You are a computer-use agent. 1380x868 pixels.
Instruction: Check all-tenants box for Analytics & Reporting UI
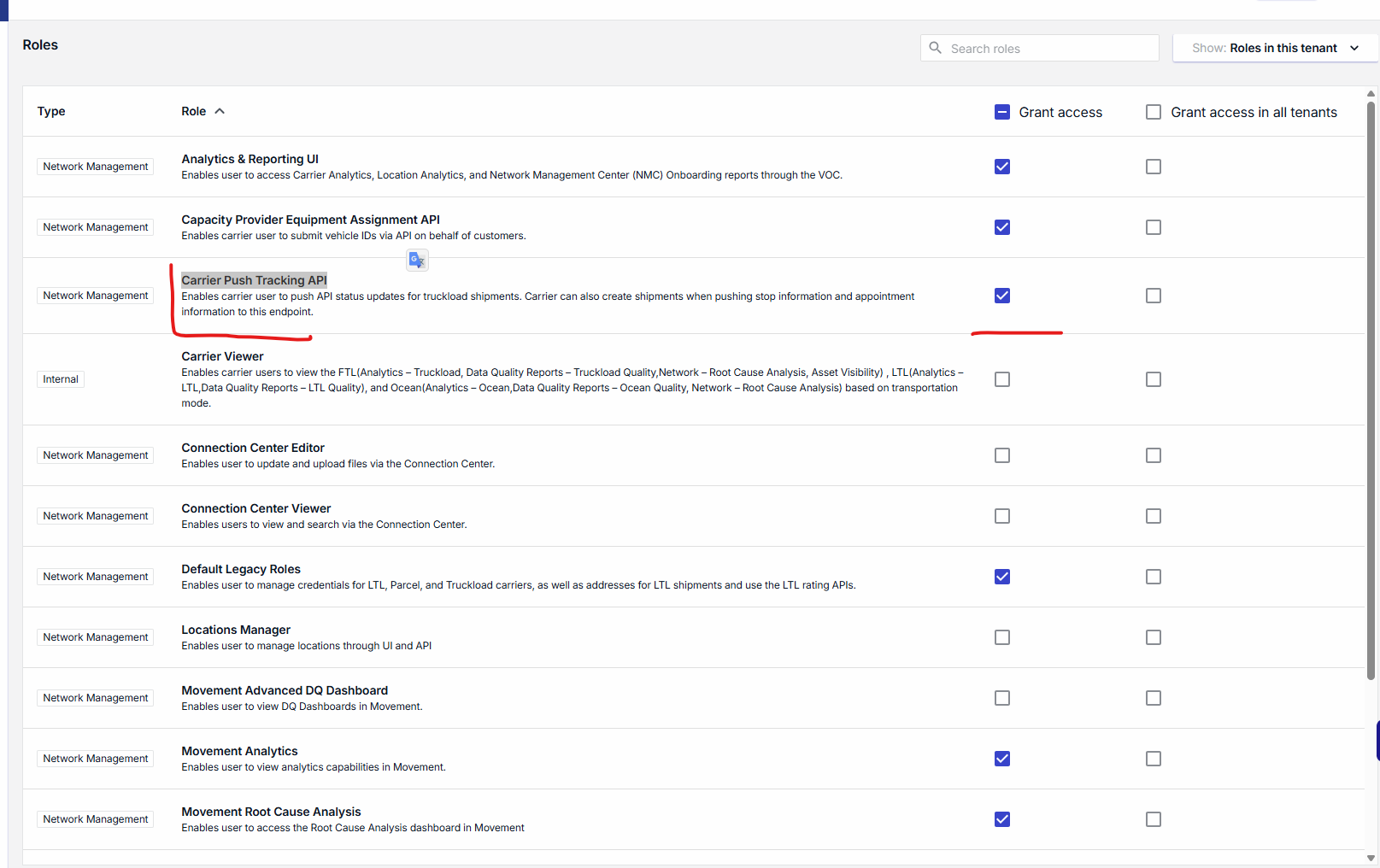1154,167
